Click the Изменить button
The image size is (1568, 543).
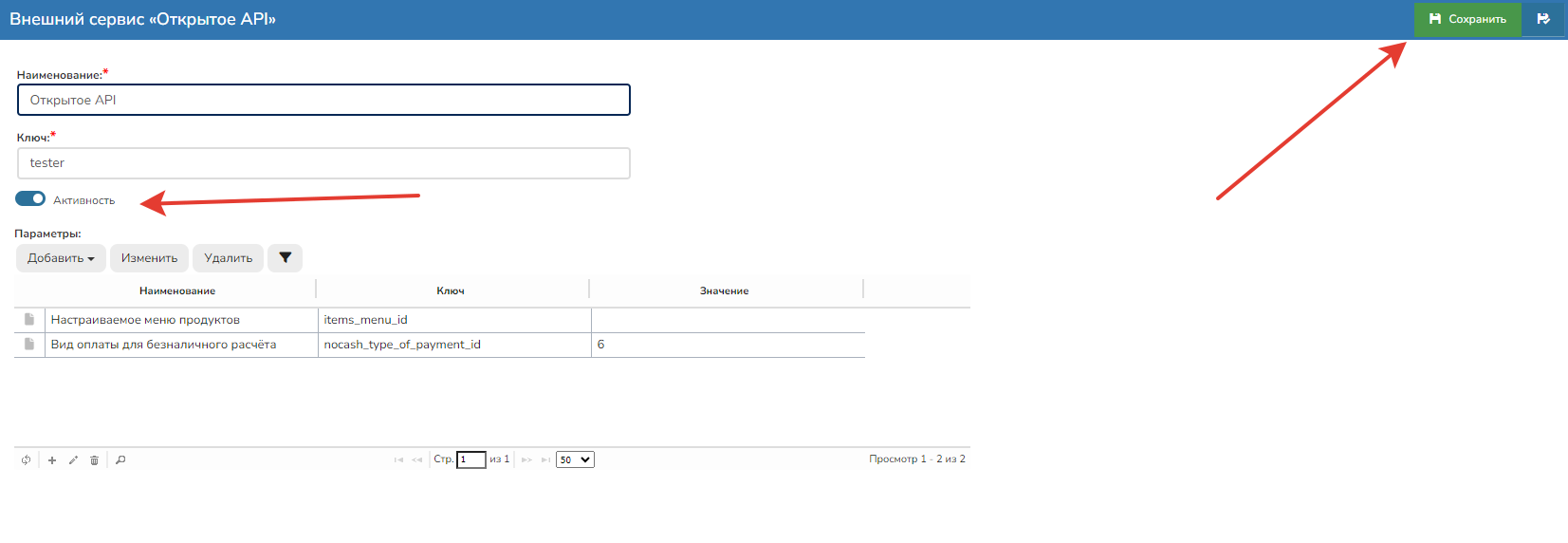pos(149,258)
